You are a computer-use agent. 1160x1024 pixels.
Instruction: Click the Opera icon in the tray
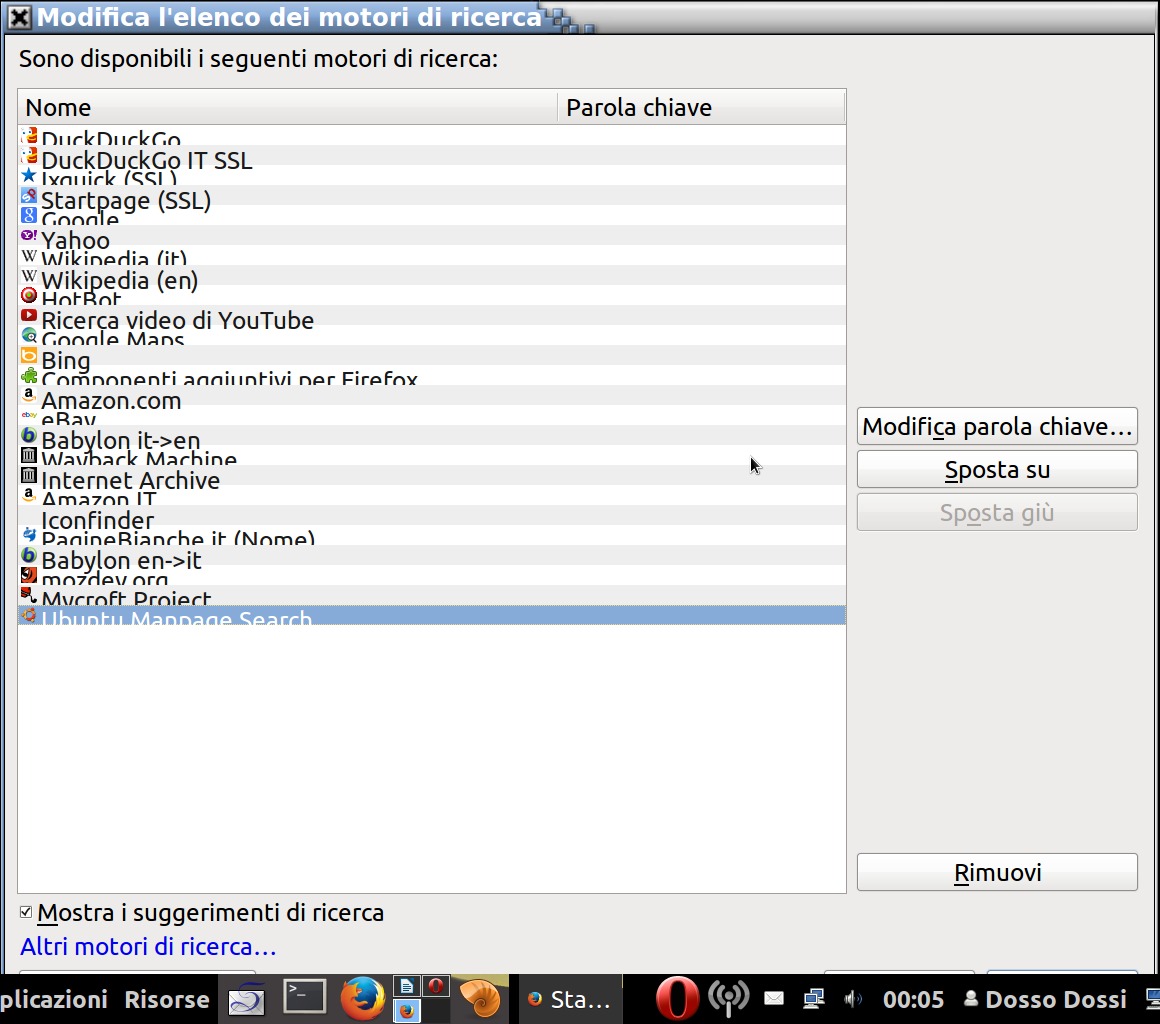coord(676,998)
